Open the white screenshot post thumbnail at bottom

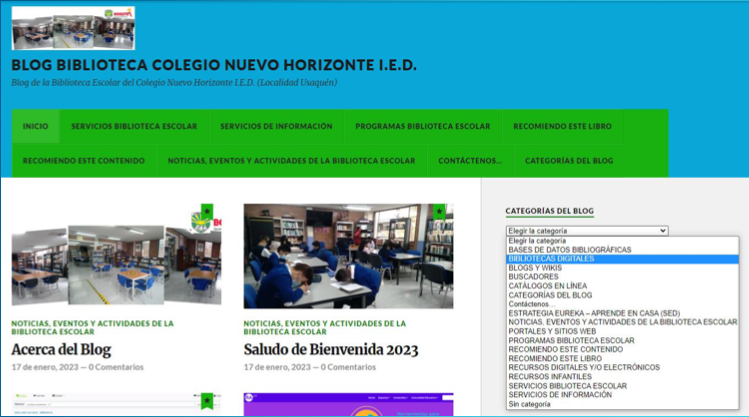coord(116,405)
